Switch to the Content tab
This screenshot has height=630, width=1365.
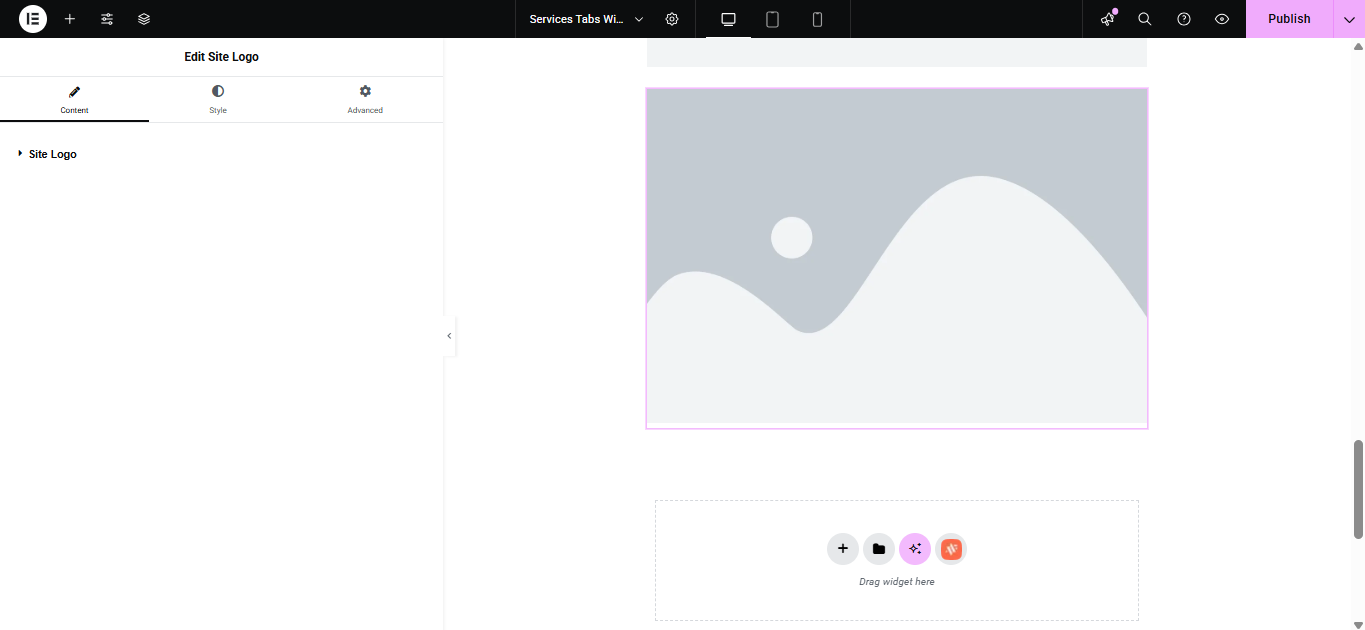coord(74,100)
